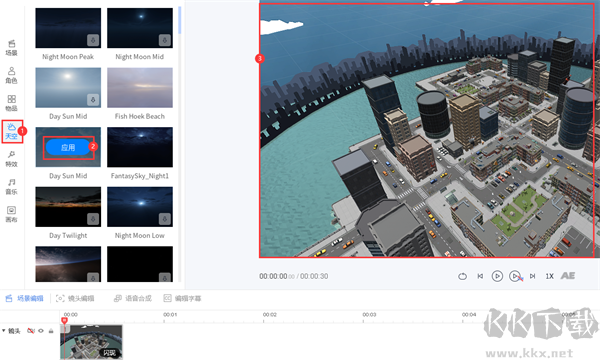Click the 00:01 mark on timeline ruler

pos(170,314)
